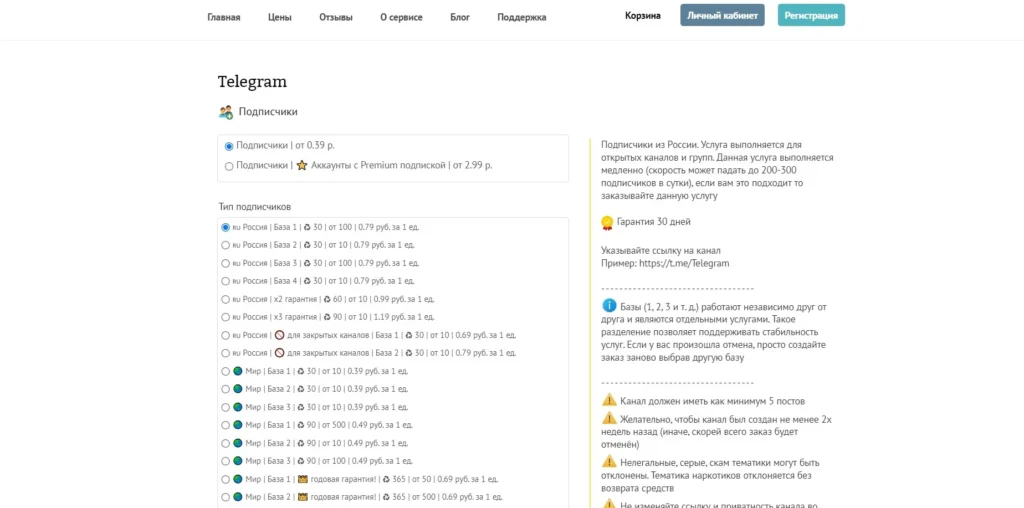Click prohibited icon in закрытых каналов База 2
Image resolution: width=1024 pixels, height=508 pixels.
[279, 353]
